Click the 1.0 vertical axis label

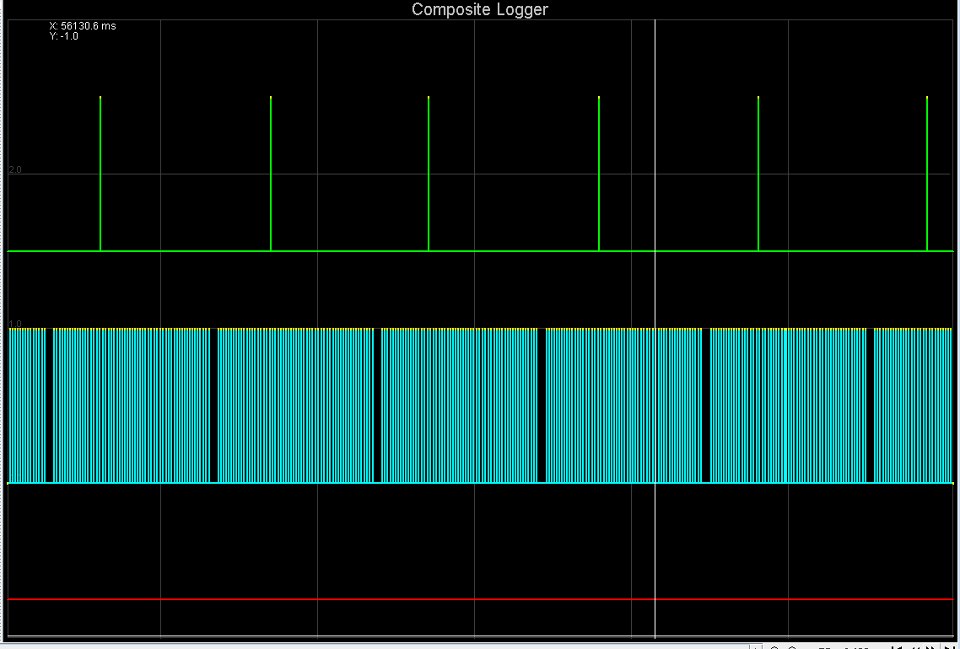pos(15,323)
